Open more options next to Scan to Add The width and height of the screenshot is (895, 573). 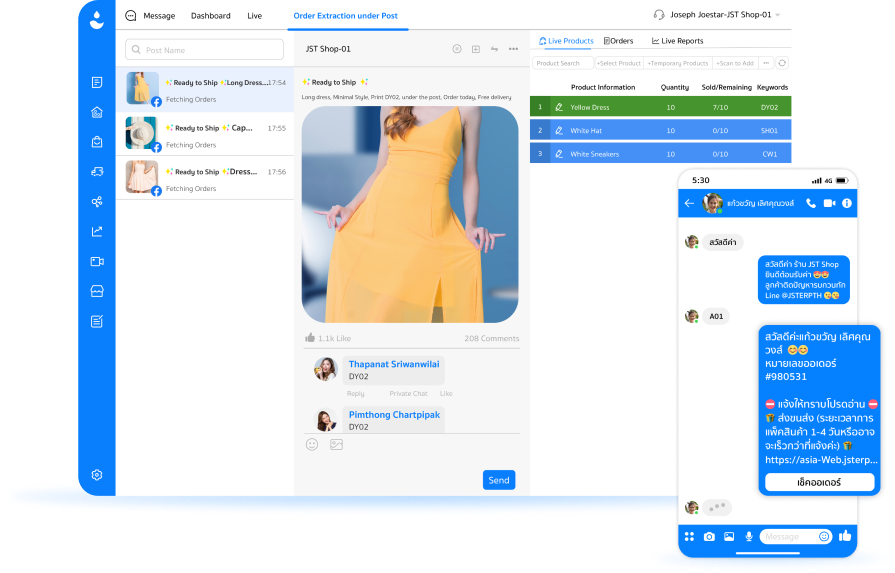(x=766, y=63)
